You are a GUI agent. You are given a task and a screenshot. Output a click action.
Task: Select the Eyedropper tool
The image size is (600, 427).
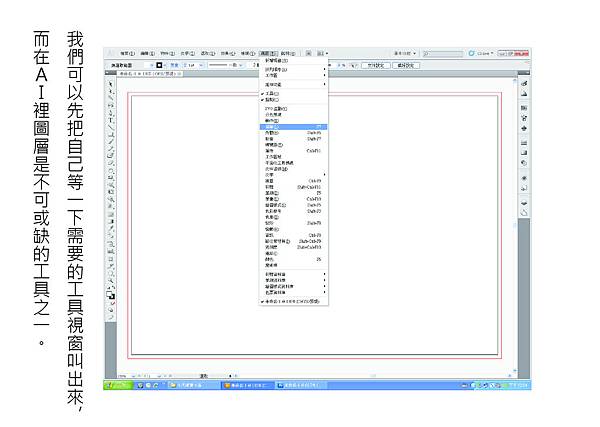(111, 228)
